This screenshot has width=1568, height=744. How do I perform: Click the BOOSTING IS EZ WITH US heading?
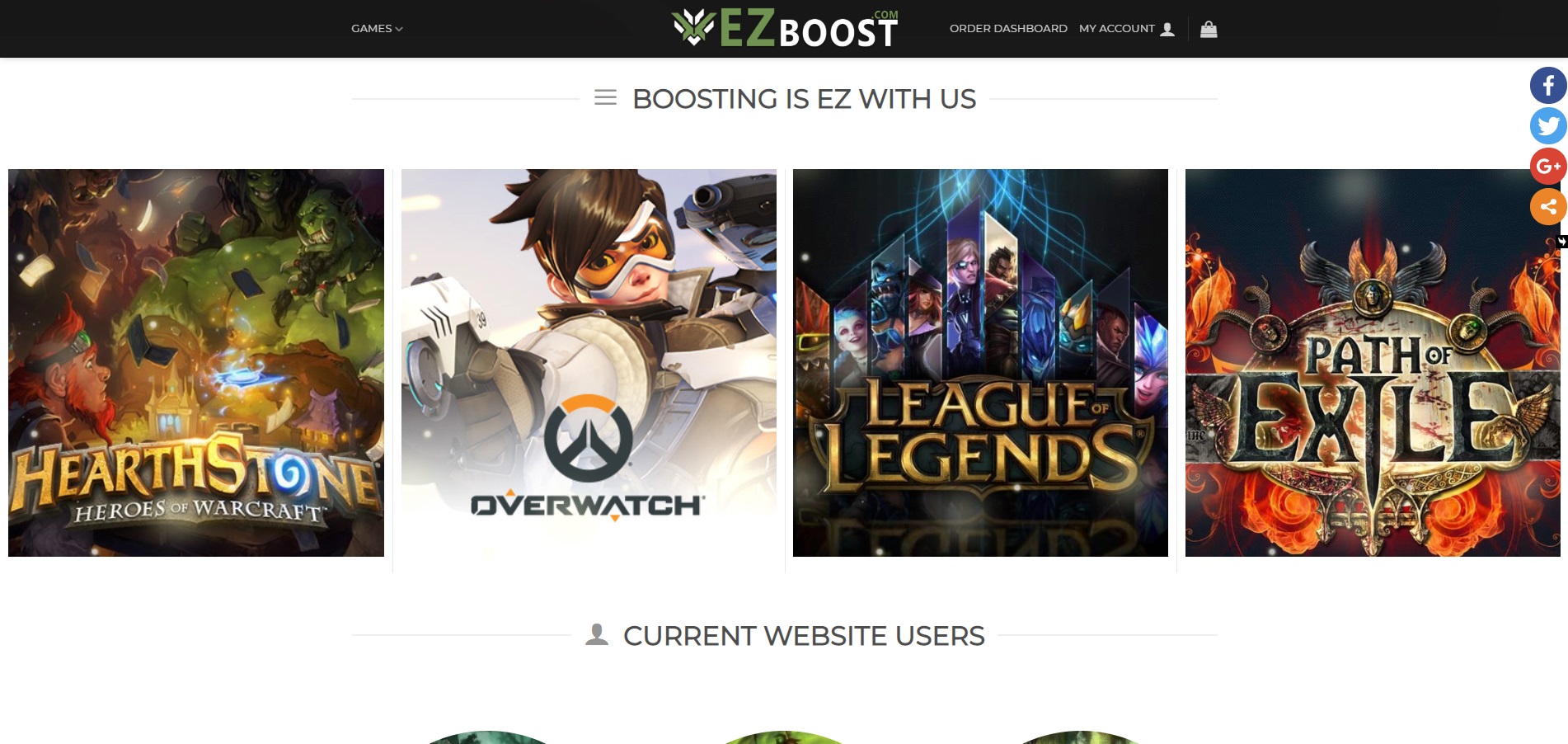point(804,99)
